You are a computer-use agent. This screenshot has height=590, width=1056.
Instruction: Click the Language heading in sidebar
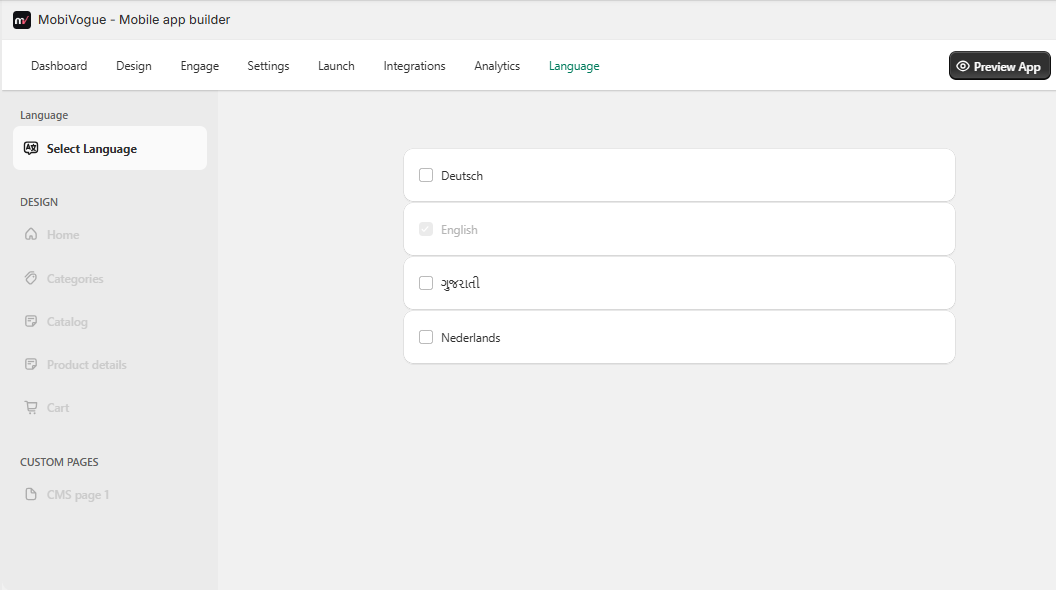44,115
